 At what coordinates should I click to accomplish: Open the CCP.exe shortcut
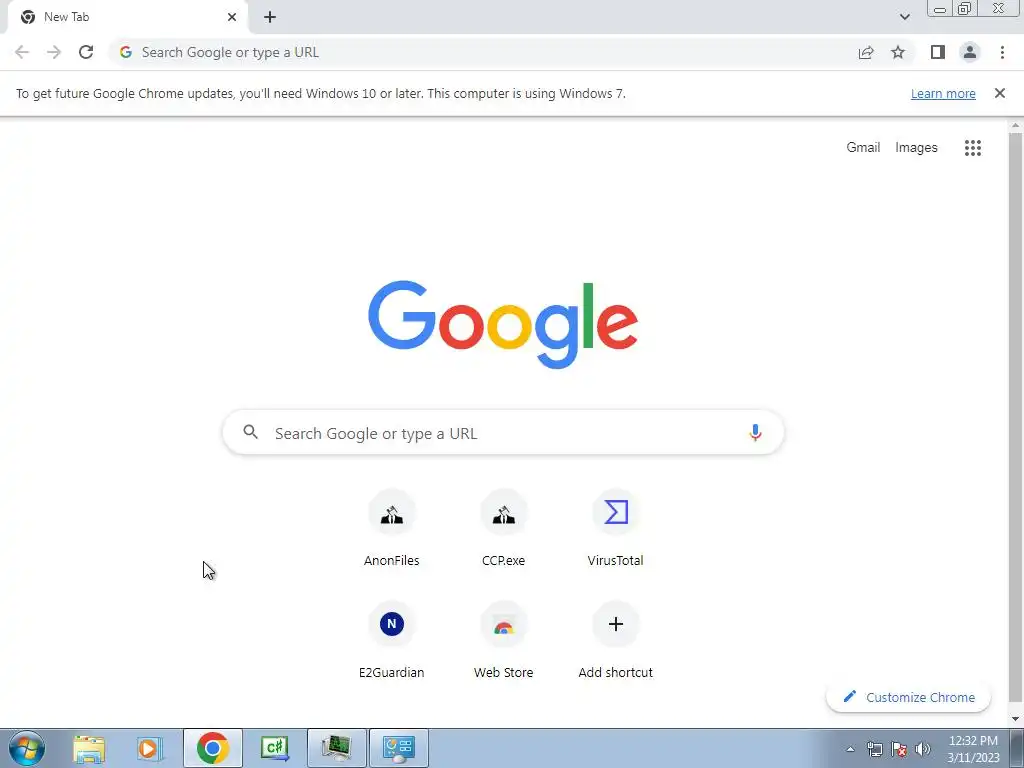[x=504, y=528]
